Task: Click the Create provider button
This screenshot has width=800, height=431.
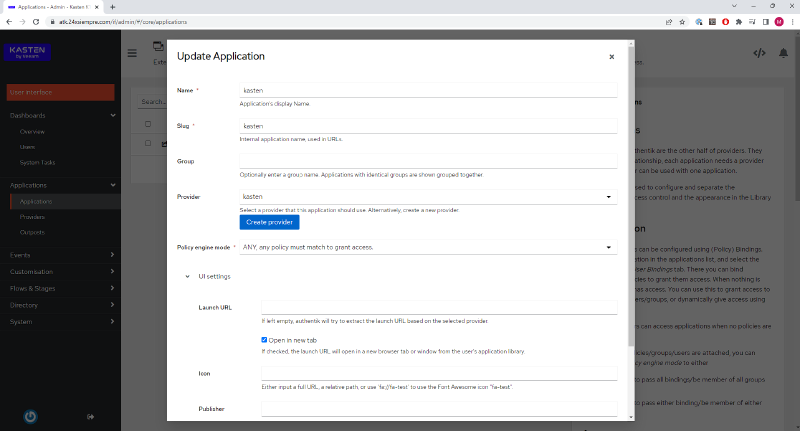Action: click(x=269, y=222)
